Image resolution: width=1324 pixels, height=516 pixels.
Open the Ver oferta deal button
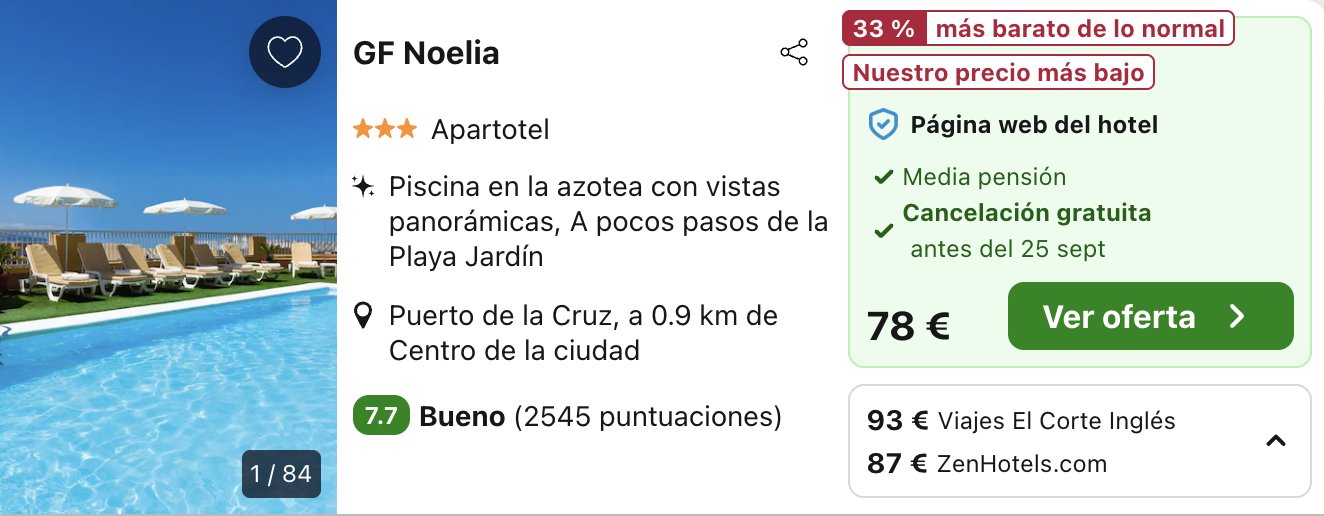[x=1150, y=316]
